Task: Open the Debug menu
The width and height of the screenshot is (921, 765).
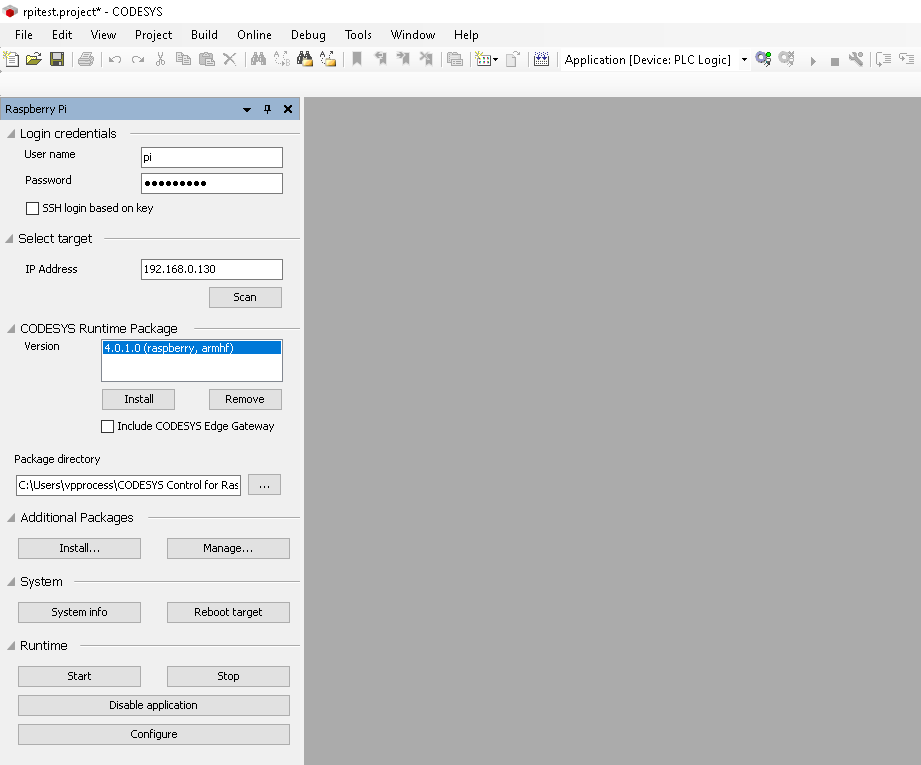Action: tap(308, 35)
